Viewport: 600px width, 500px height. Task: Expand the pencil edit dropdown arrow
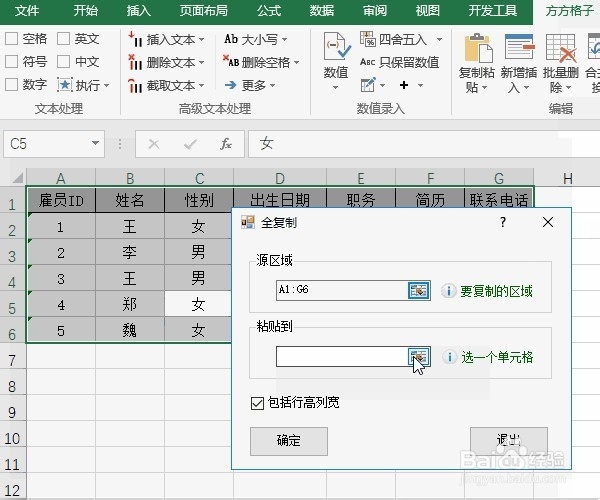(x=382, y=85)
